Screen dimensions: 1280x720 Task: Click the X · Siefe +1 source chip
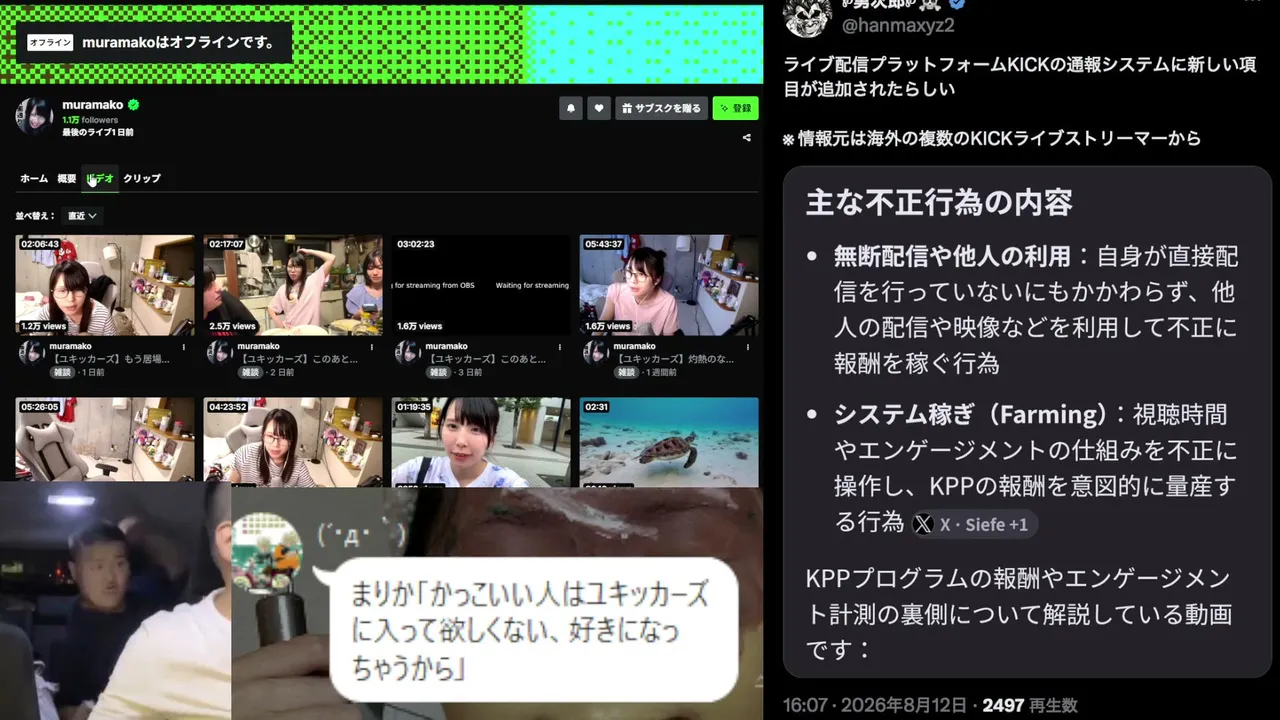974,524
